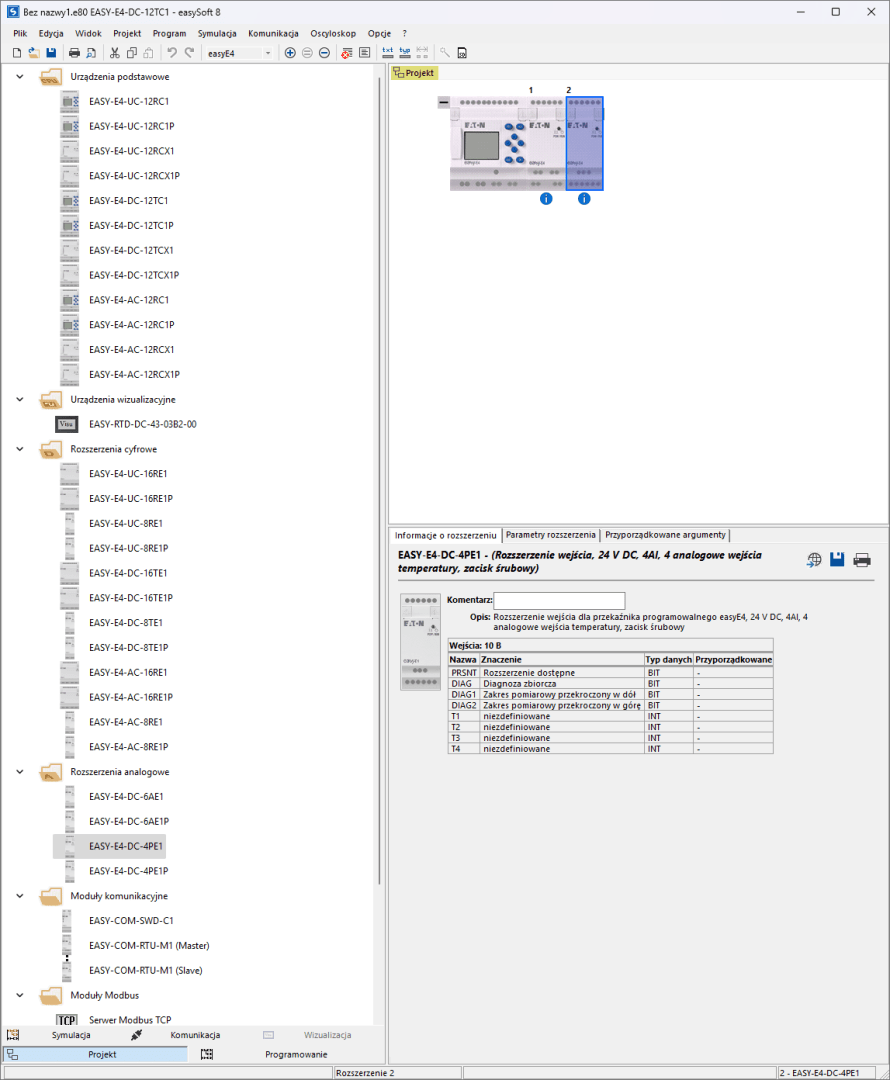Click the Save diskette icon in the toolbar
890x1080 pixels.
[x=51, y=52]
